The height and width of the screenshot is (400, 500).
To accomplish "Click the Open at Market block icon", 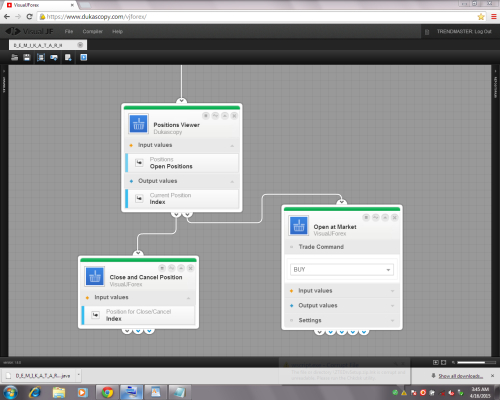I will 299,226.
